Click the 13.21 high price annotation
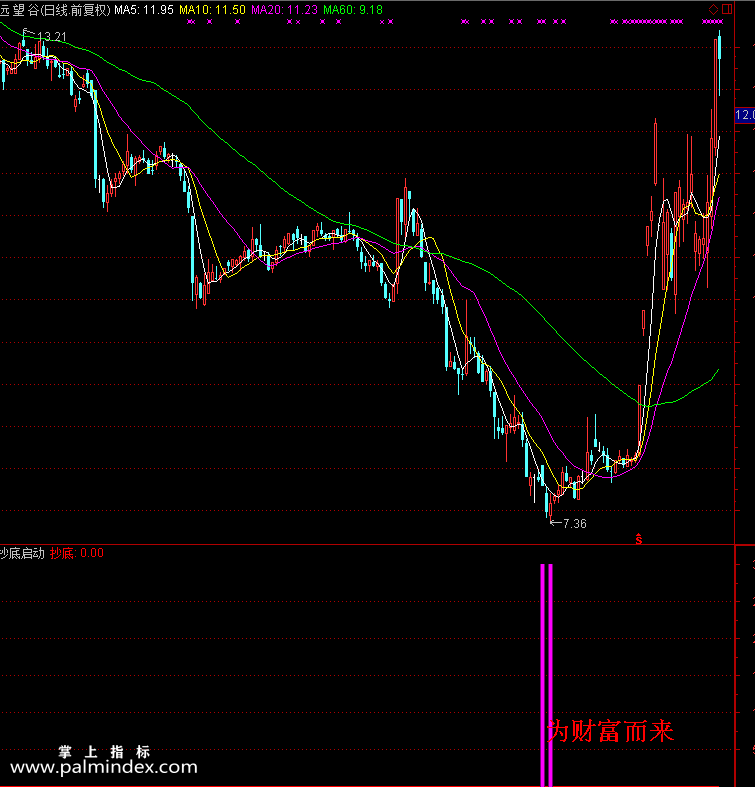755x787 pixels. [x=52, y=37]
